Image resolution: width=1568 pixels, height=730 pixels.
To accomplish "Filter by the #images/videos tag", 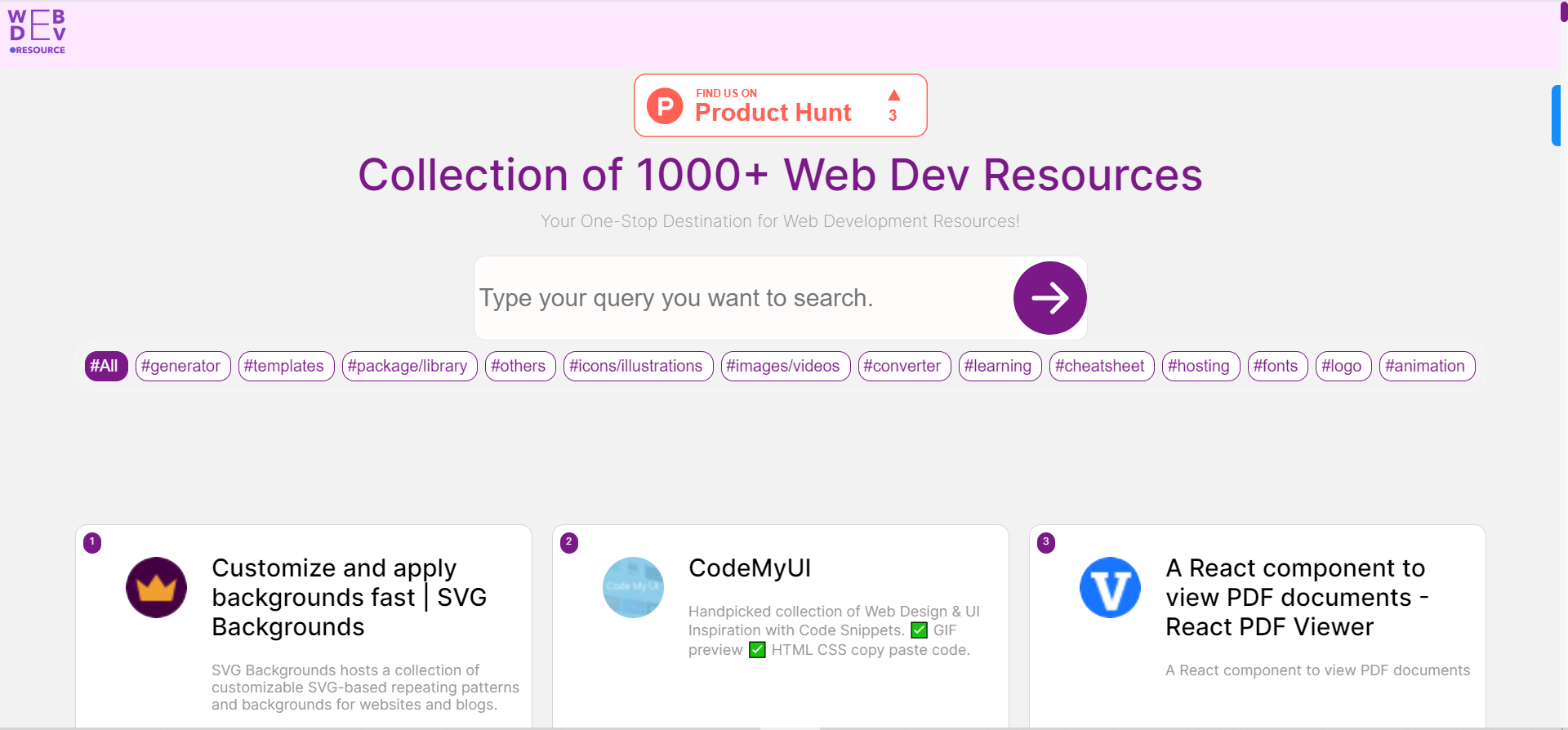I will pyautogui.click(x=786, y=366).
